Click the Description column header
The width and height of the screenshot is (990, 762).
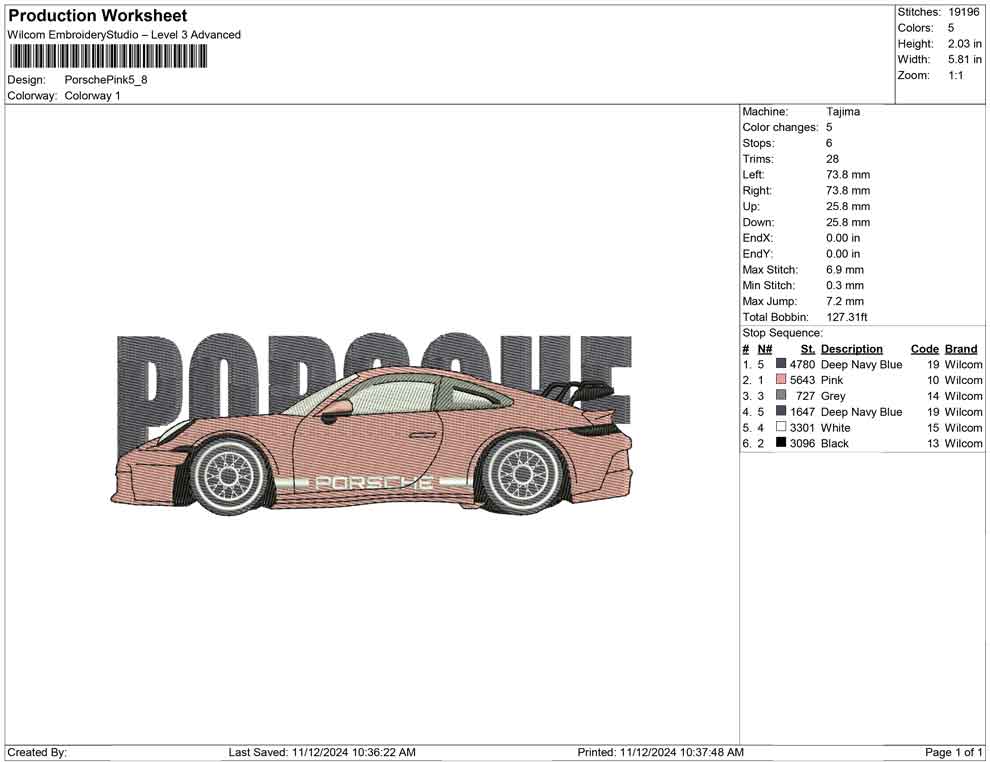click(x=851, y=348)
